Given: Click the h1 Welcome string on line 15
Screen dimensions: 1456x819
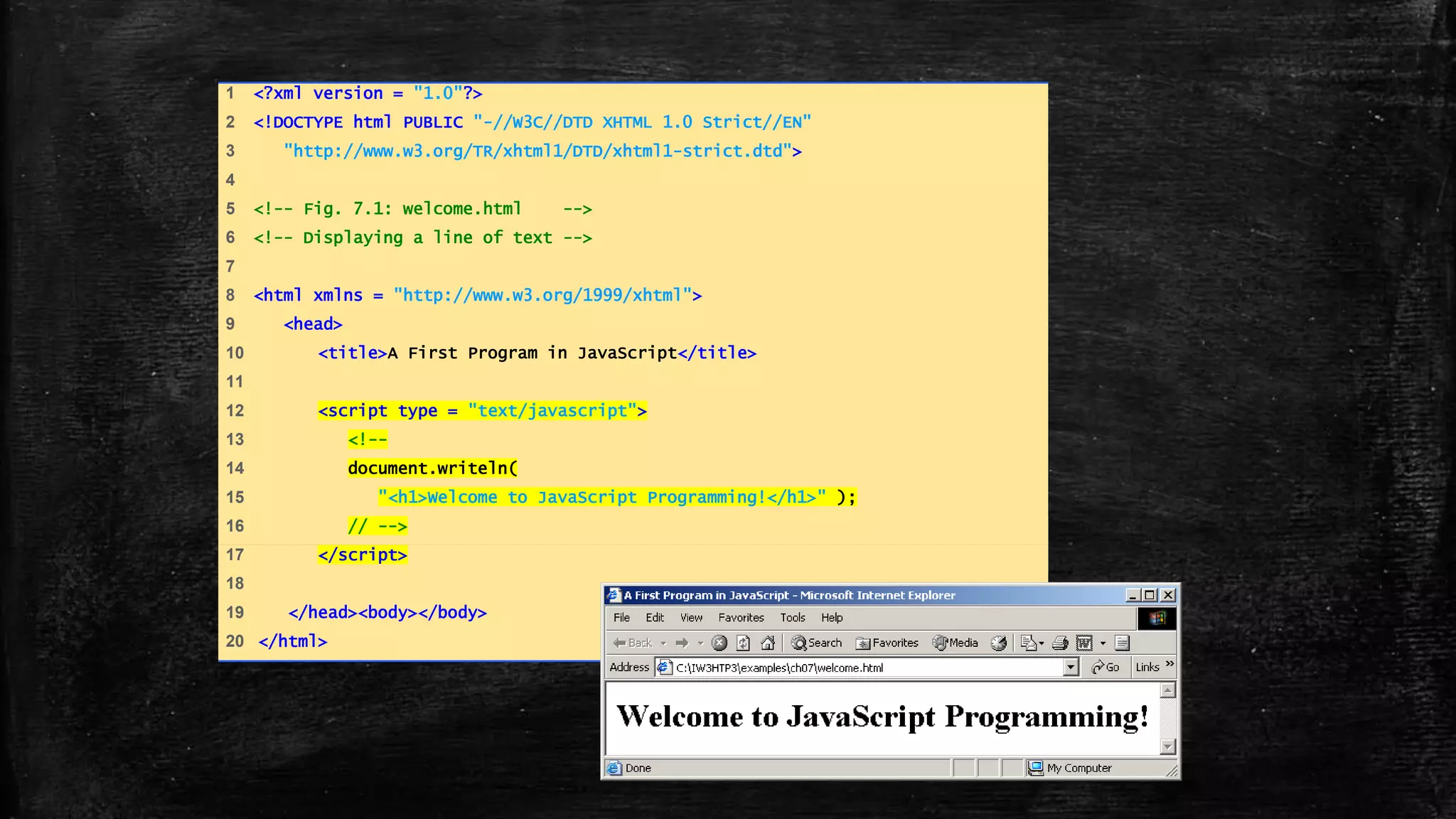Looking at the screenshot, I should [602, 497].
